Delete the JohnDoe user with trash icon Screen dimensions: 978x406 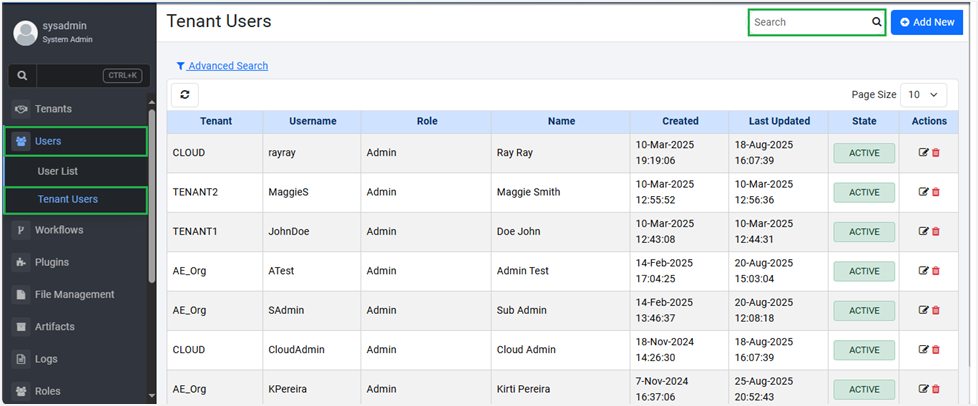(936, 232)
